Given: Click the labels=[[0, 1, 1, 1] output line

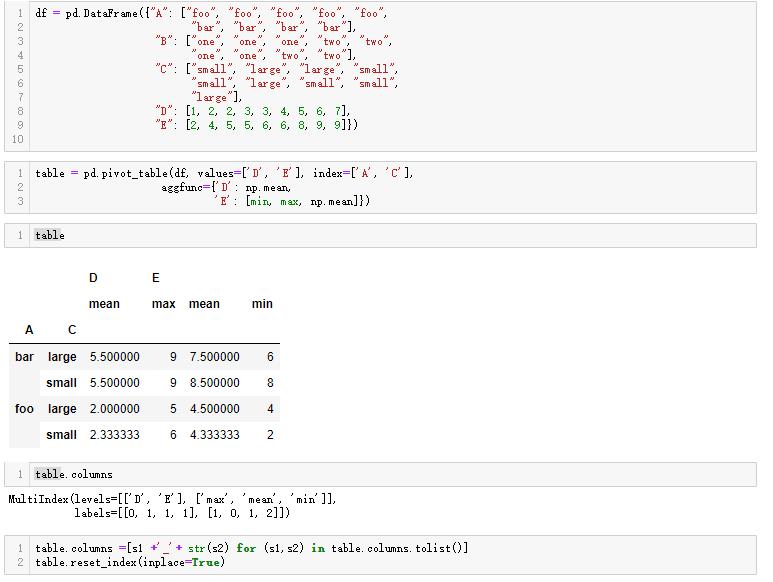Looking at the screenshot, I should [x=182, y=513].
